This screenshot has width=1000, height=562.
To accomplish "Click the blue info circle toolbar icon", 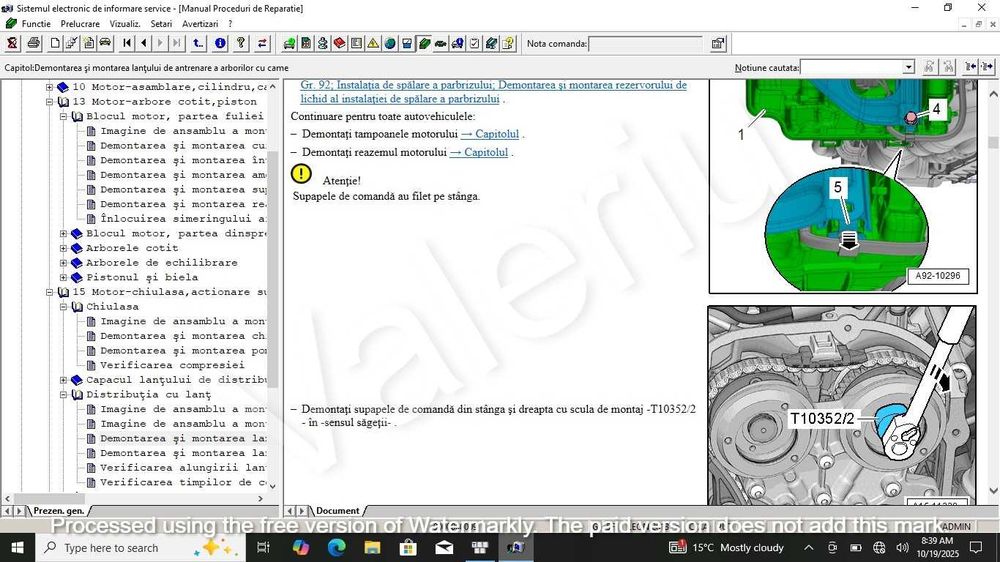I will pyautogui.click(x=220, y=43).
